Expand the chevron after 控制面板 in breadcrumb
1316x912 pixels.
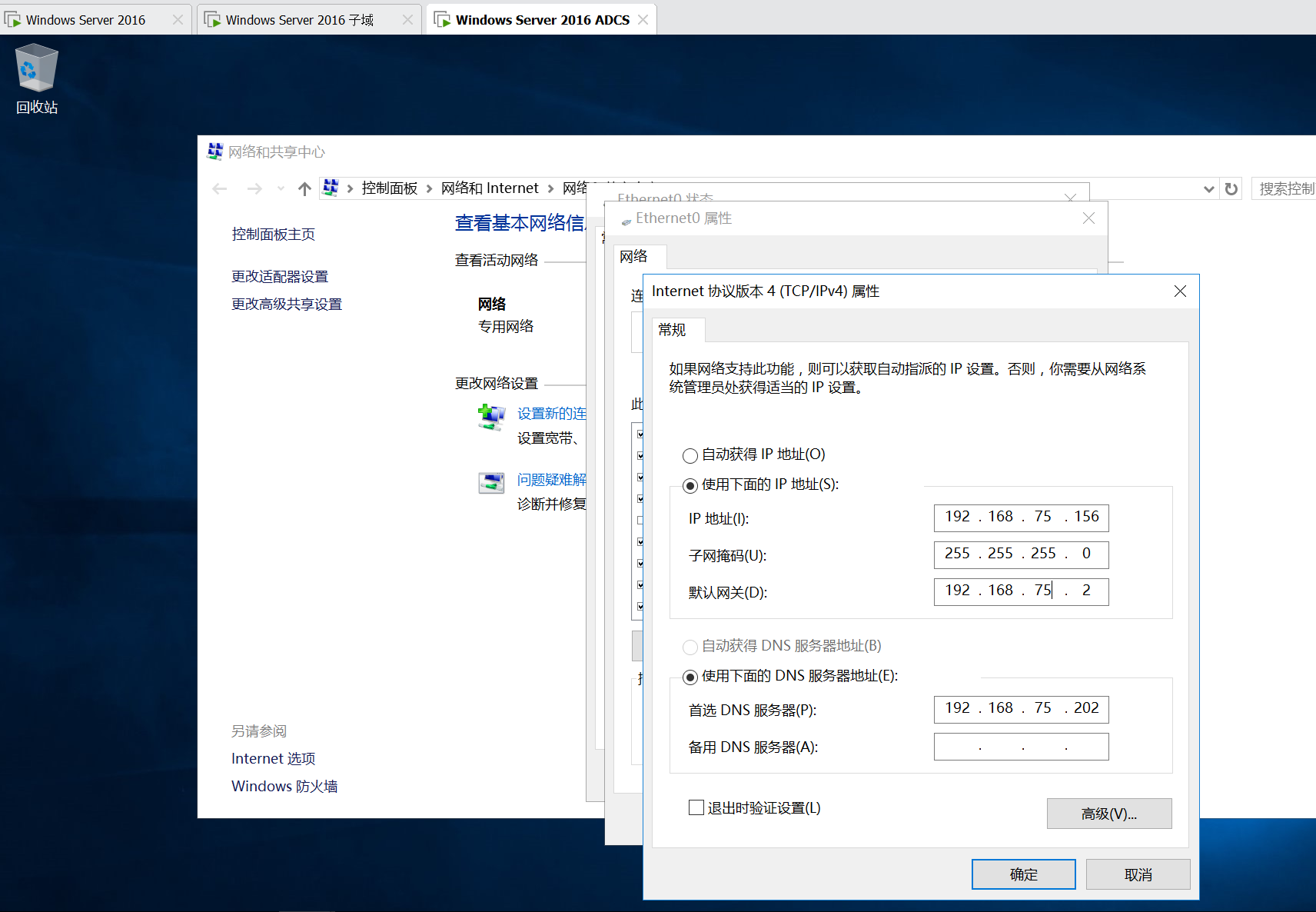tap(430, 188)
